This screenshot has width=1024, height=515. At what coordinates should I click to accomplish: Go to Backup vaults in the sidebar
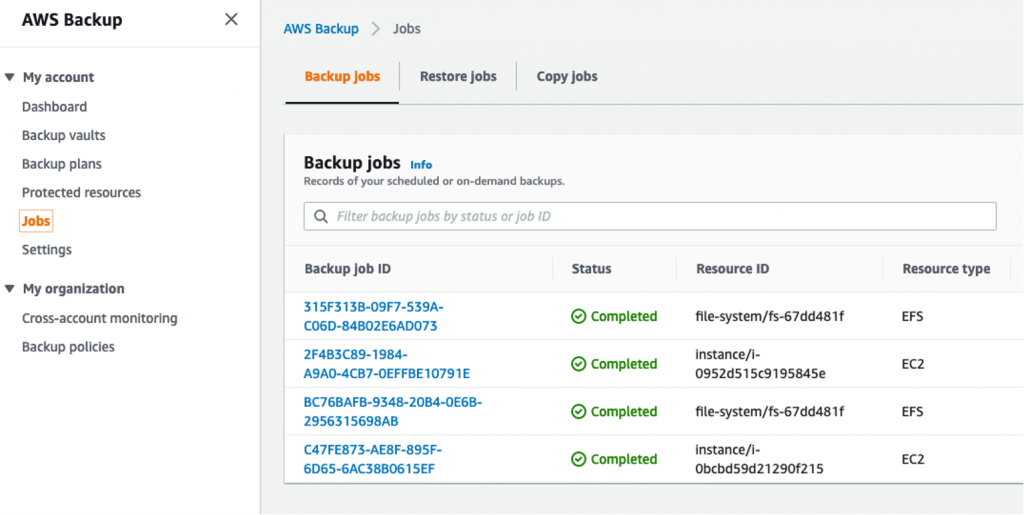[63, 135]
